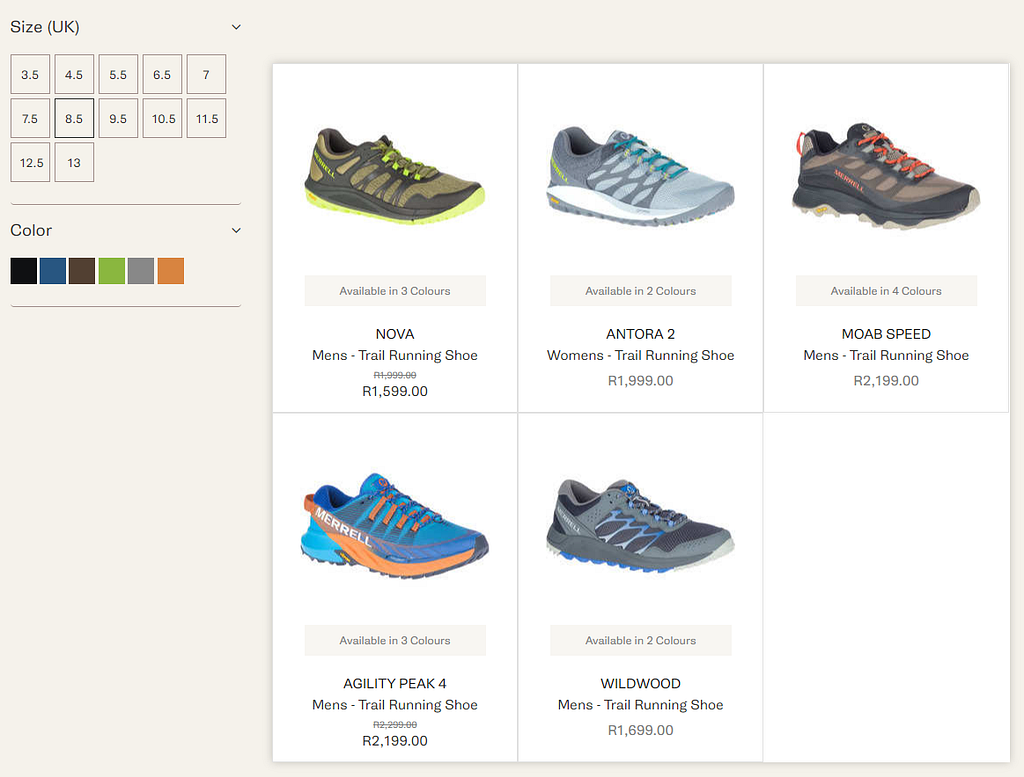The image size is (1024, 777).
Task: Select UK size 9.5 filter
Action: (118, 118)
